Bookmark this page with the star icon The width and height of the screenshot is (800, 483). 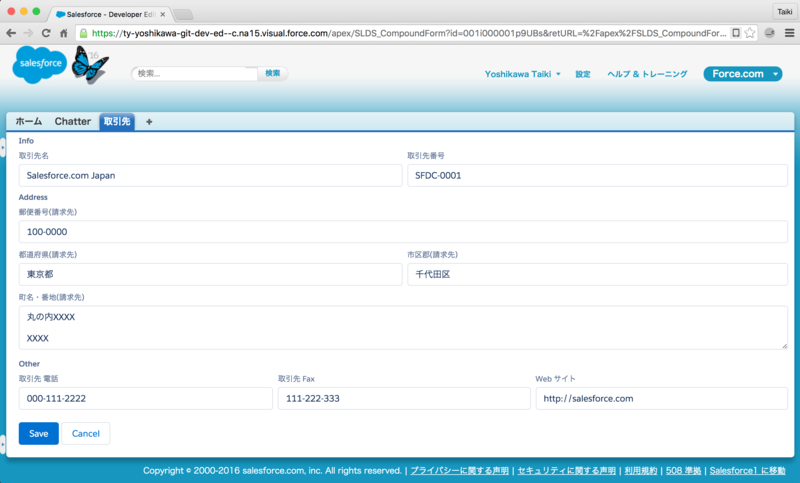(x=749, y=33)
